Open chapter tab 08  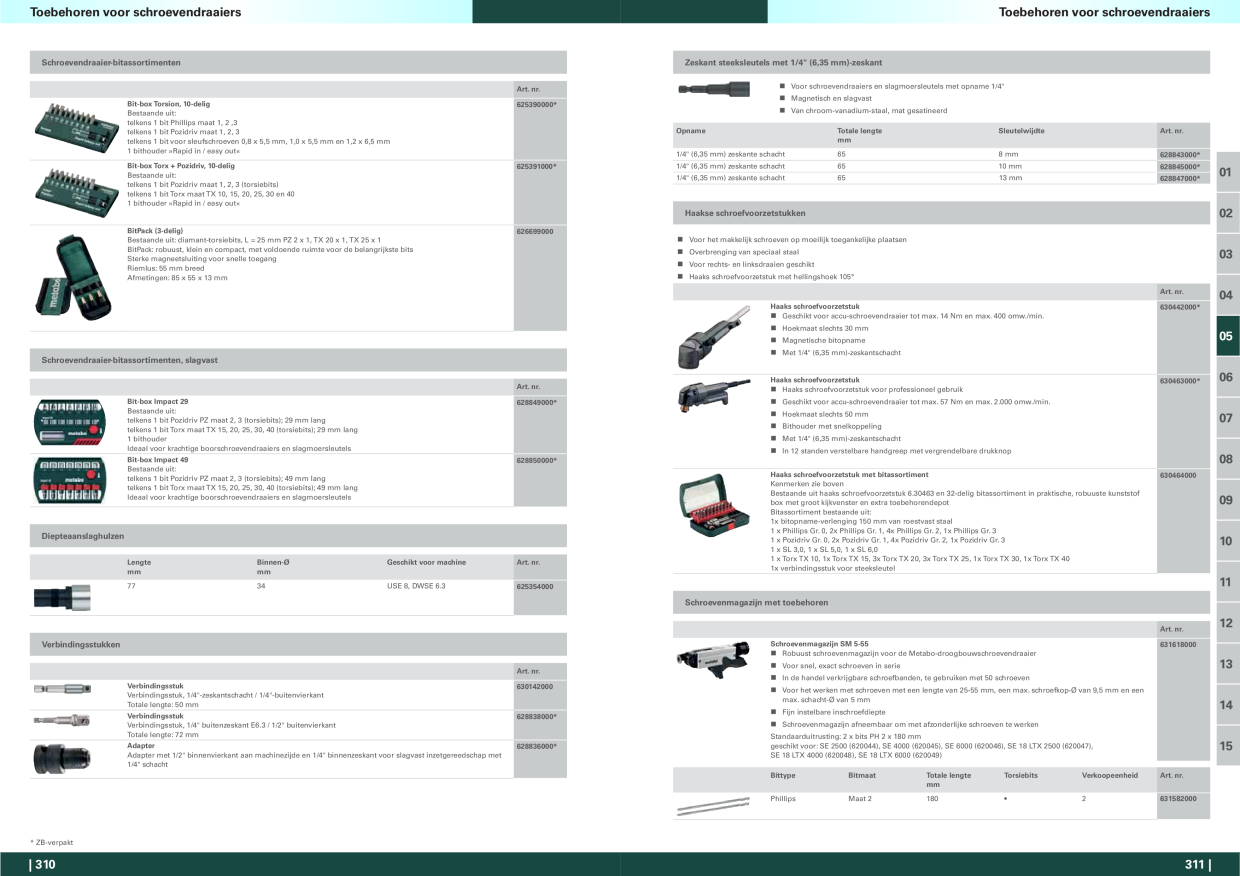(1226, 459)
